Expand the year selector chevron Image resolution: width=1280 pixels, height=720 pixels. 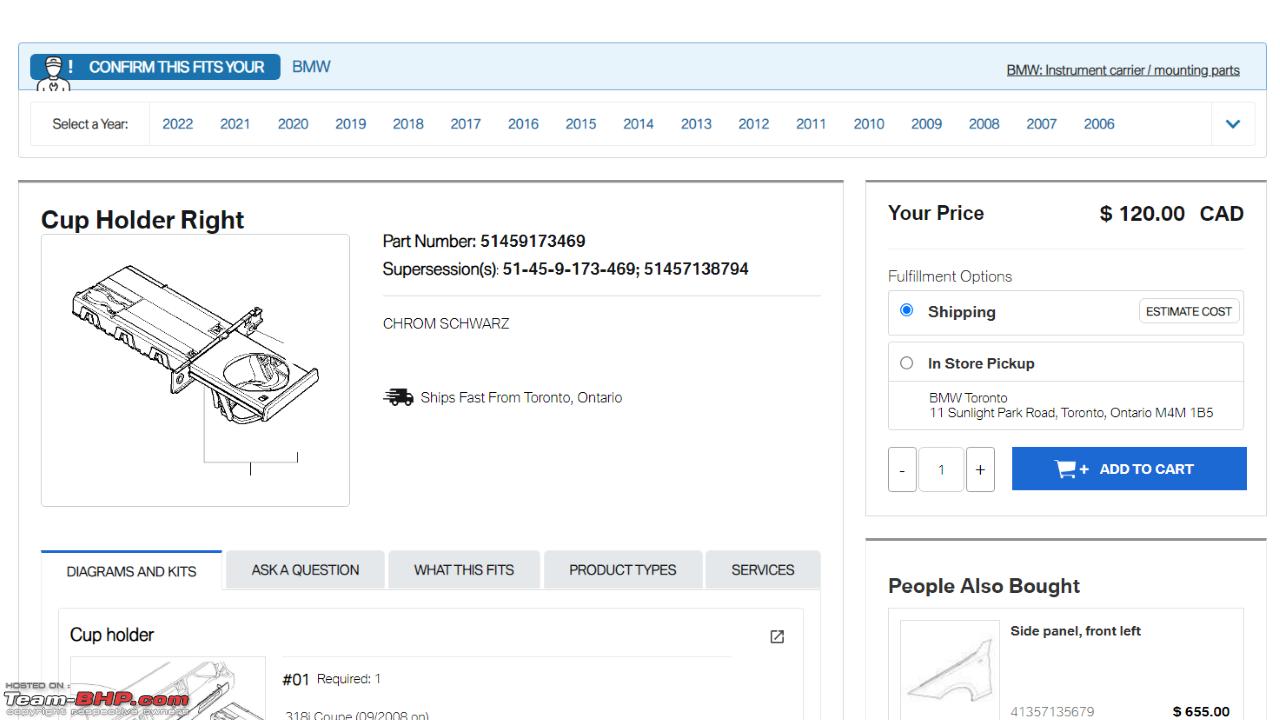click(1233, 124)
